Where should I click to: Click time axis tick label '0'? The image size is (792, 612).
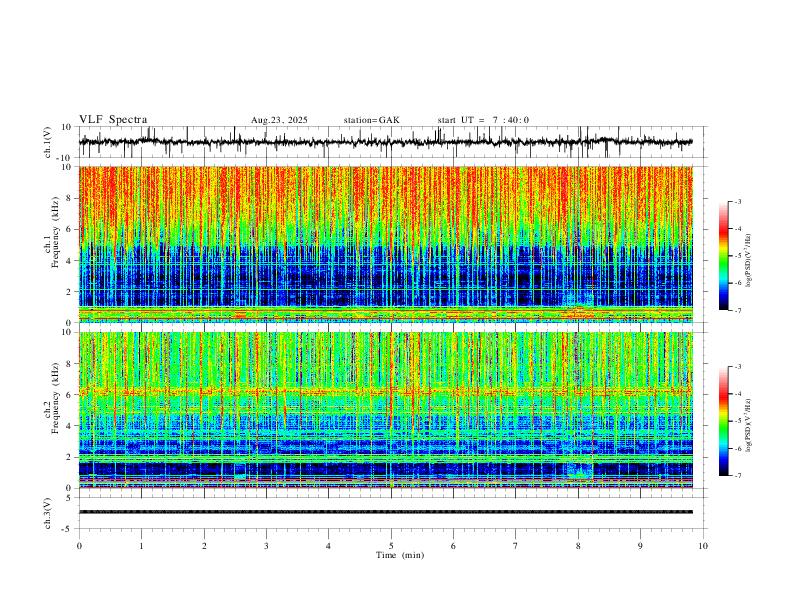click(79, 546)
